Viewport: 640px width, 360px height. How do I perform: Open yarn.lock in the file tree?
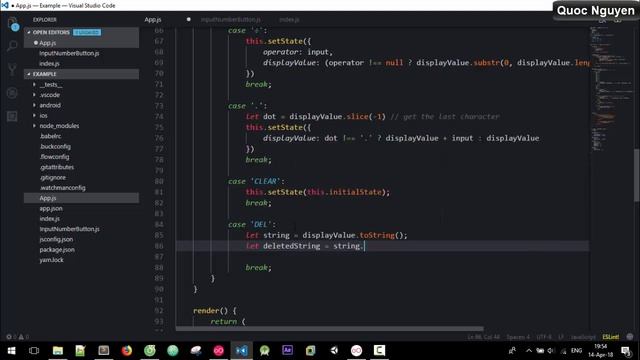click(x=51, y=260)
